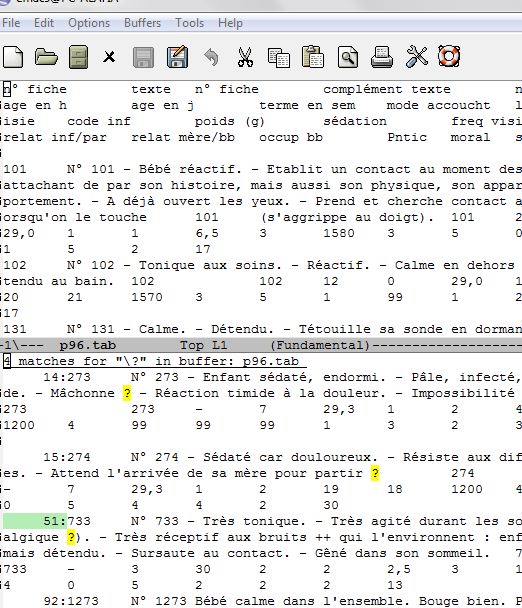Open a file with the folder icon

(x=46, y=57)
